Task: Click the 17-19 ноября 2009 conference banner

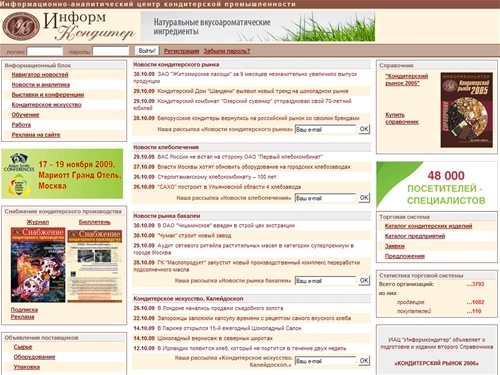Action: point(62,174)
